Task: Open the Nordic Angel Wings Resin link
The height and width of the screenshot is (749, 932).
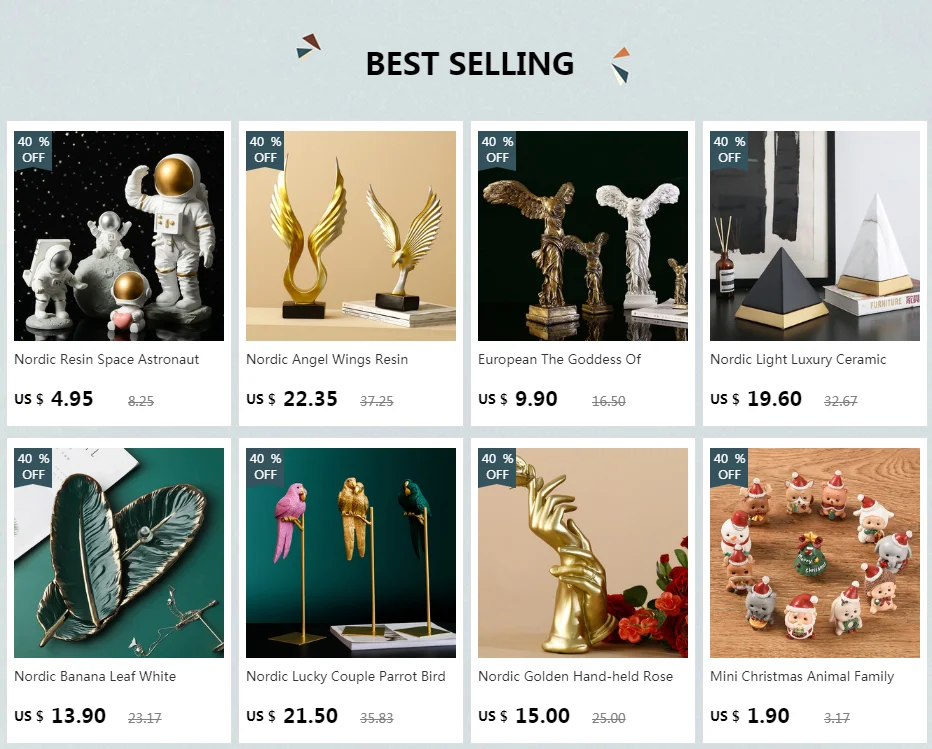Action: click(x=327, y=360)
